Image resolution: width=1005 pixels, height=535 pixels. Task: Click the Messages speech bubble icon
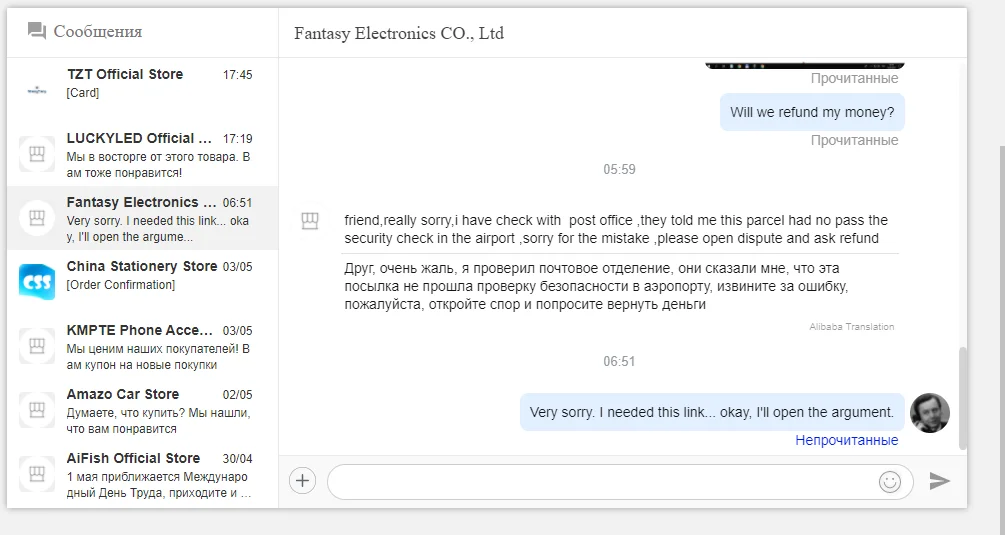pyautogui.click(x=37, y=31)
